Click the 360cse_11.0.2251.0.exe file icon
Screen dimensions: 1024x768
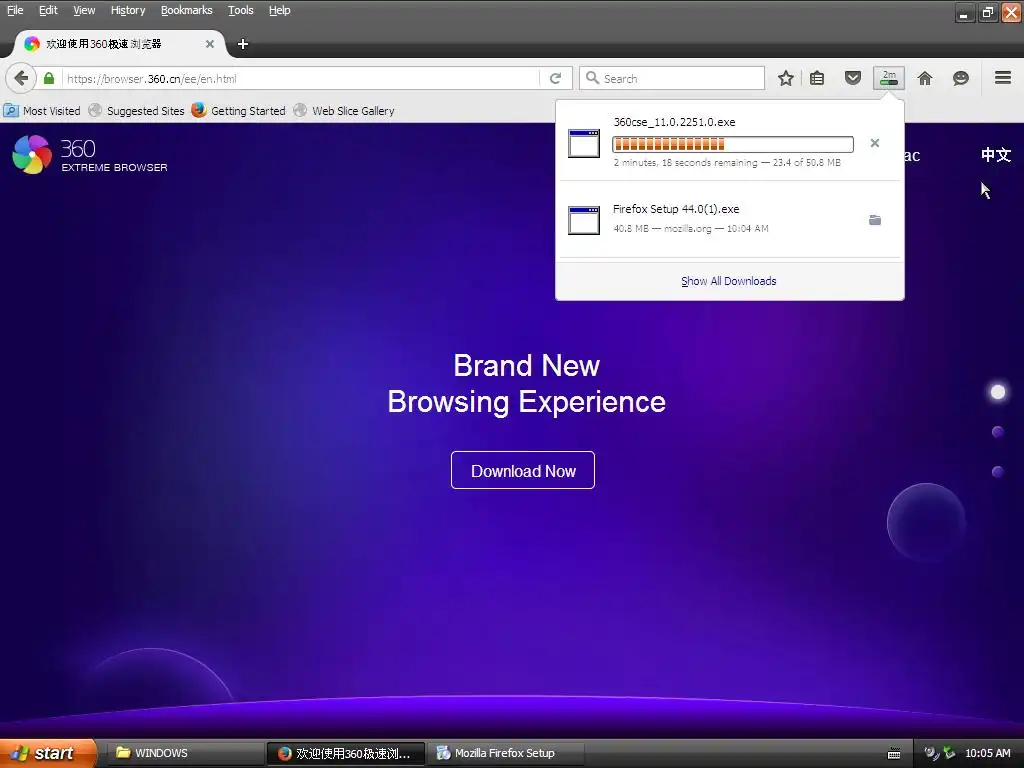pos(584,144)
